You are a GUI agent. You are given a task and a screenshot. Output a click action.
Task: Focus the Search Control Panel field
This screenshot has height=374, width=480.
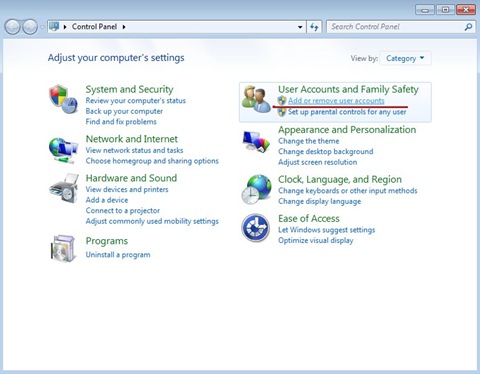[395, 27]
